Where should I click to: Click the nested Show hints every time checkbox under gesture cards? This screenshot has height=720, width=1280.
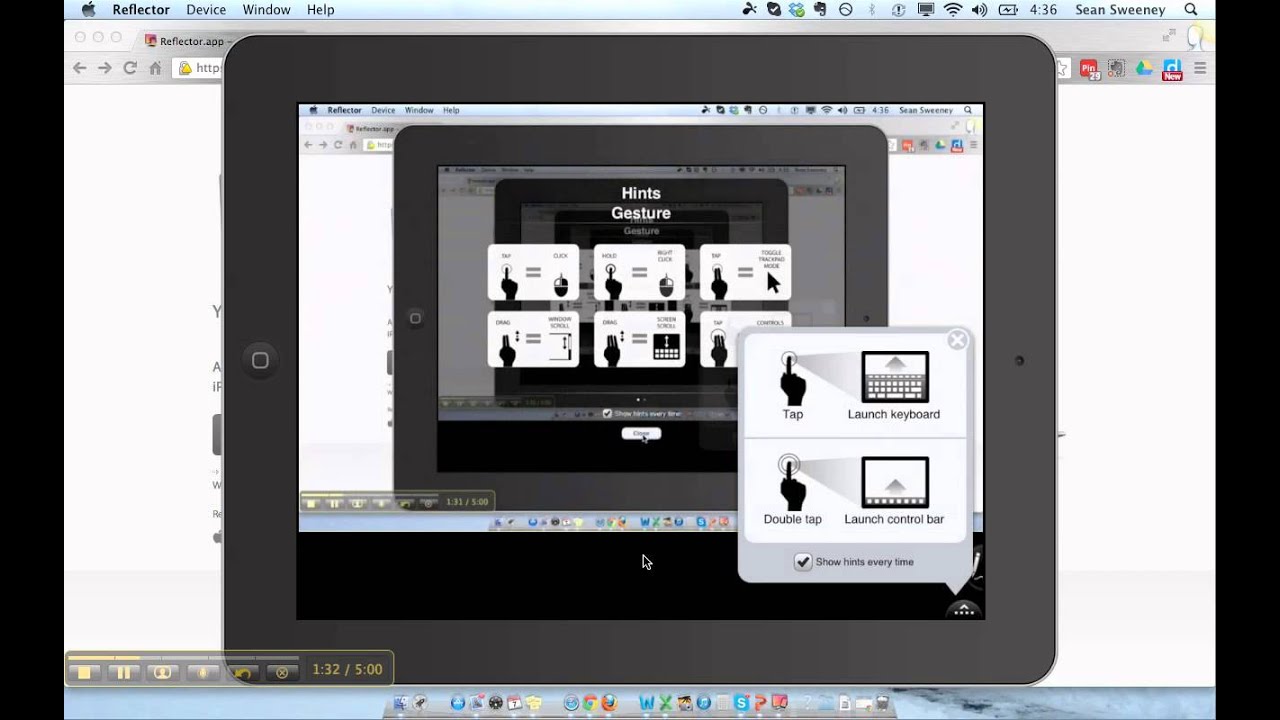(607, 413)
